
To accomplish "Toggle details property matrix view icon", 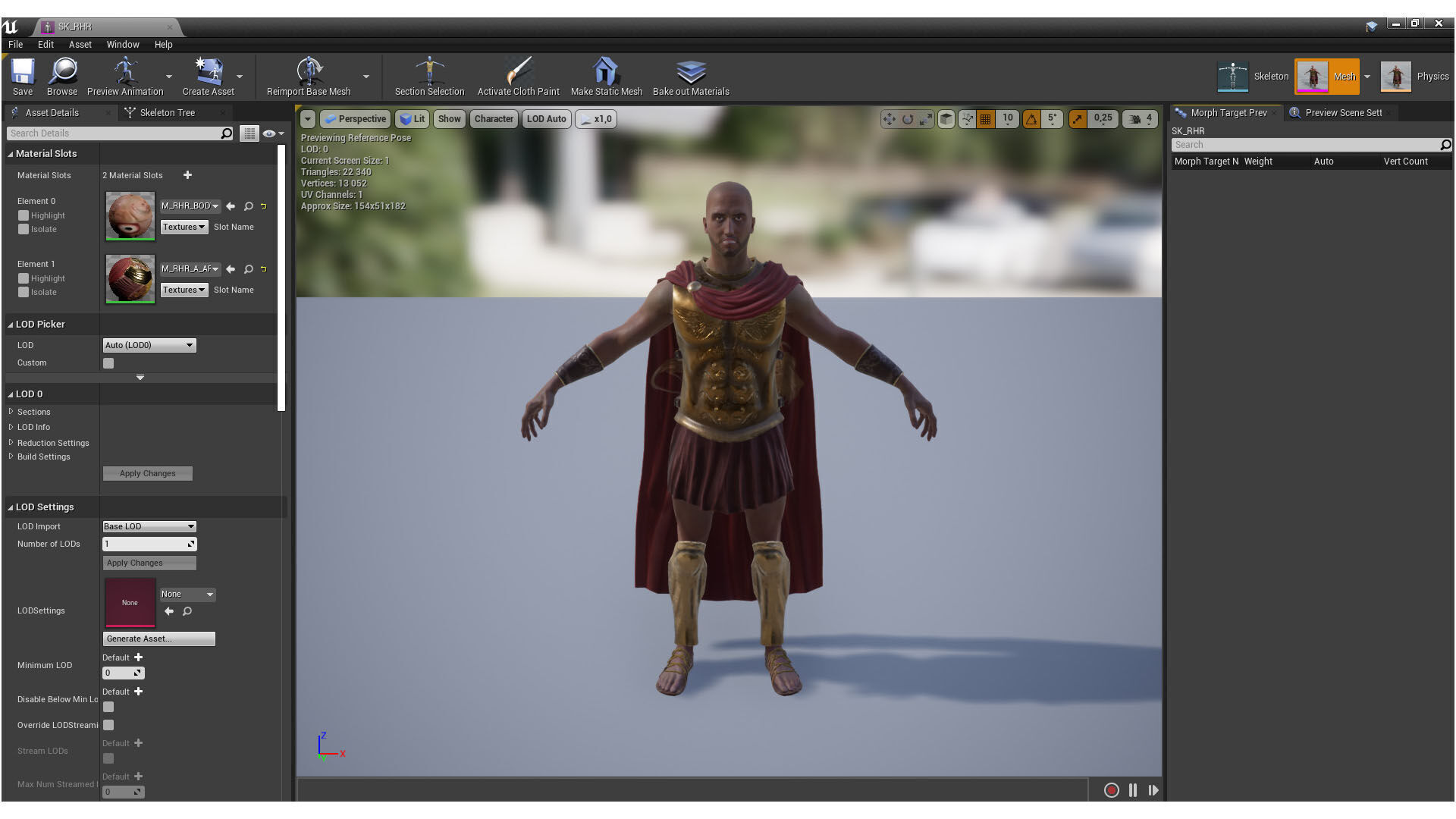I will click(249, 133).
